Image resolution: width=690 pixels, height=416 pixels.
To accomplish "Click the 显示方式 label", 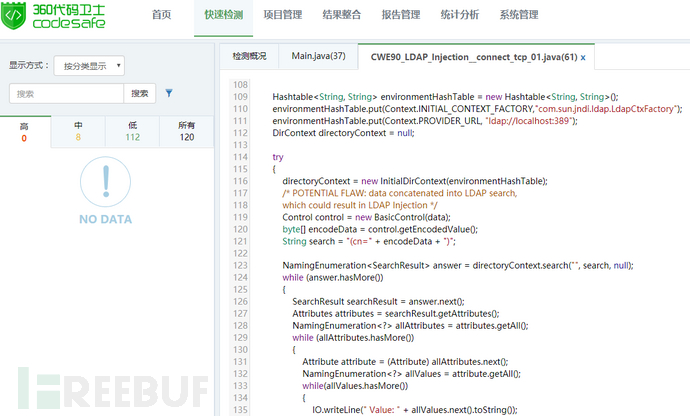I will pyautogui.click(x=29, y=65).
